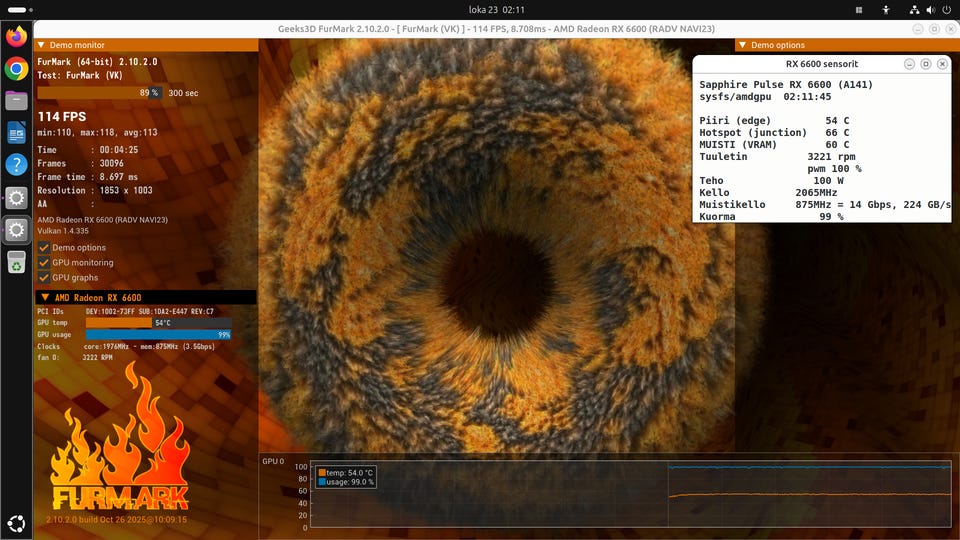The height and width of the screenshot is (540, 960).
Task: Click the fan 0: 3222 RPM row
Action: (x=75, y=358)
